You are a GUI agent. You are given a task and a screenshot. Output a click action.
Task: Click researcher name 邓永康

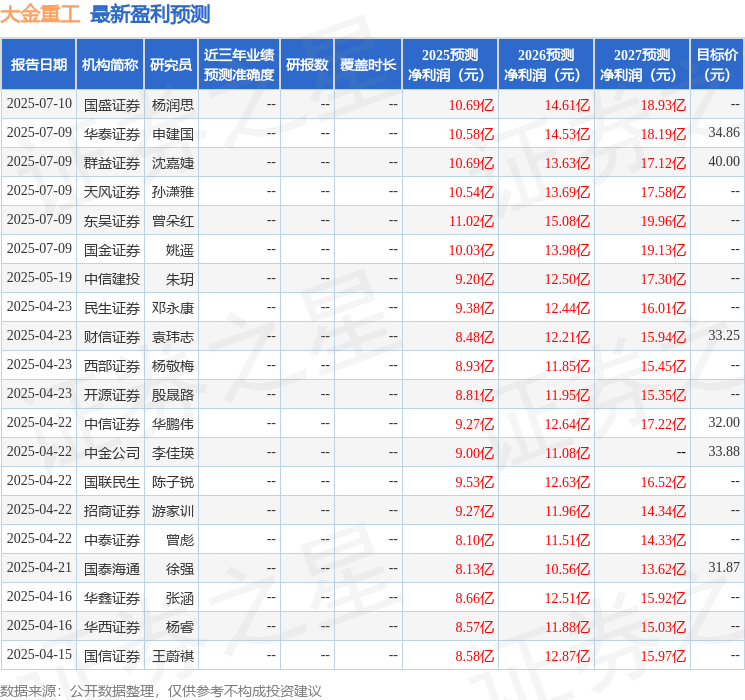[172, 308]
